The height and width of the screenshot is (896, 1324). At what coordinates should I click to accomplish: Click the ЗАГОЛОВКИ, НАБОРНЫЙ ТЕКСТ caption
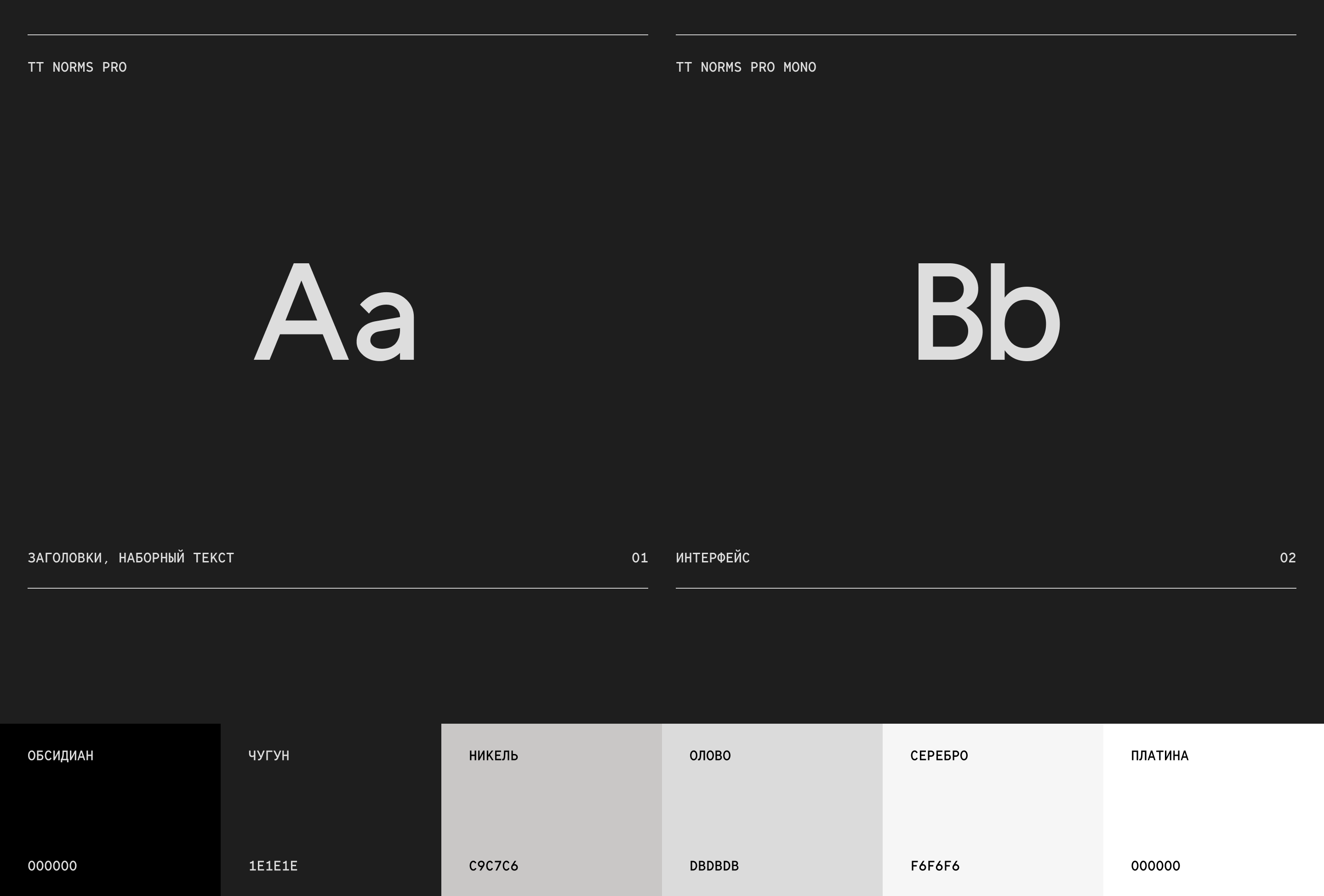[131, 558]
